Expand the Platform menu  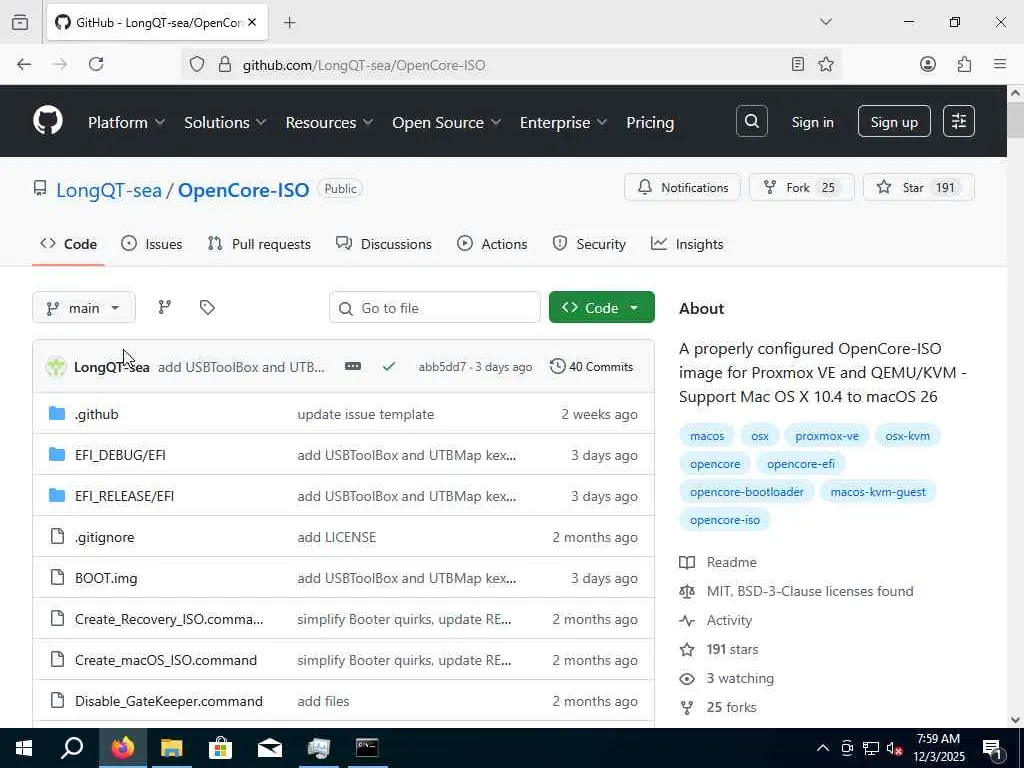[126, 122]
